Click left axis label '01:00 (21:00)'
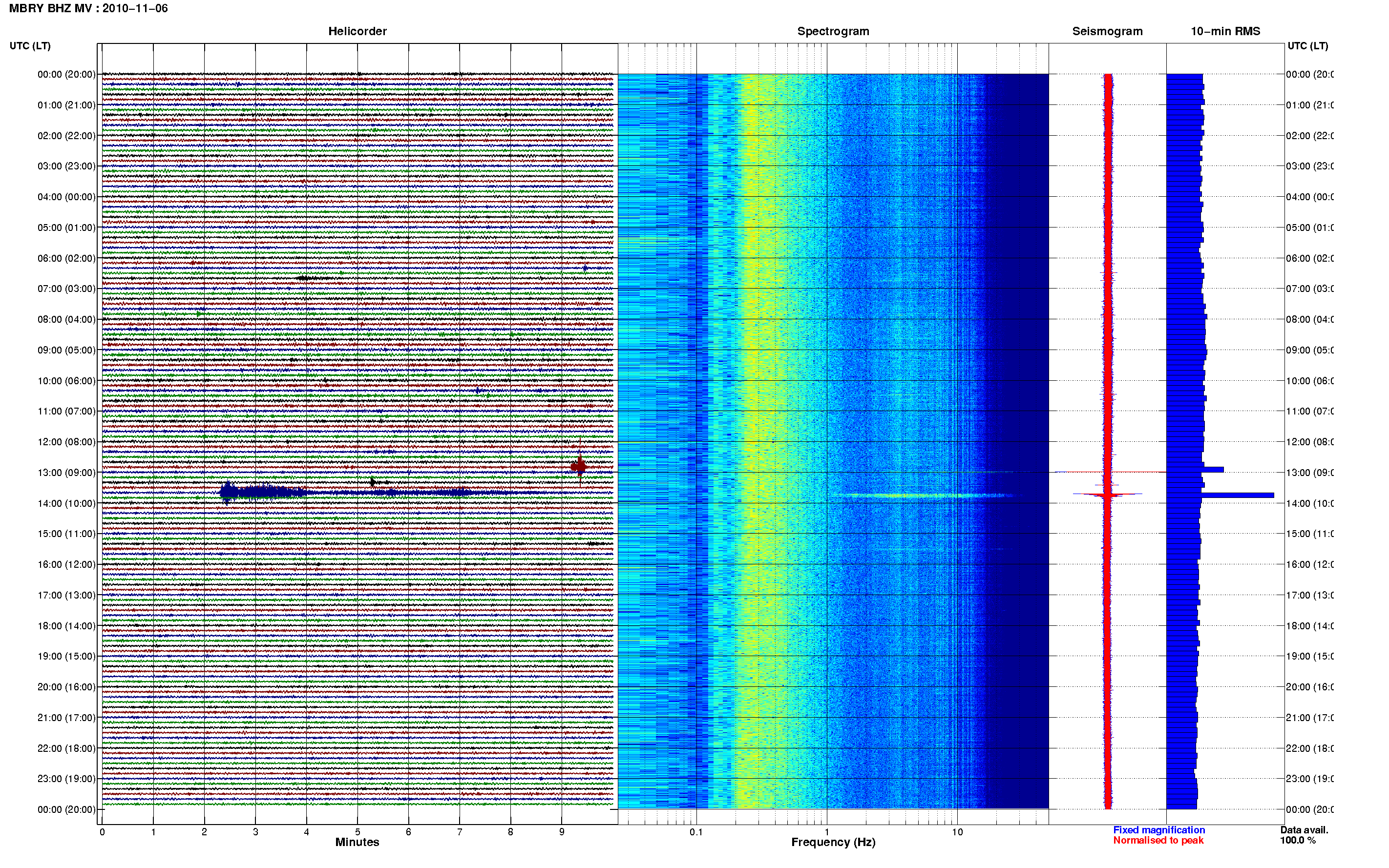The image size is (1389, 868). coord(66,105)
